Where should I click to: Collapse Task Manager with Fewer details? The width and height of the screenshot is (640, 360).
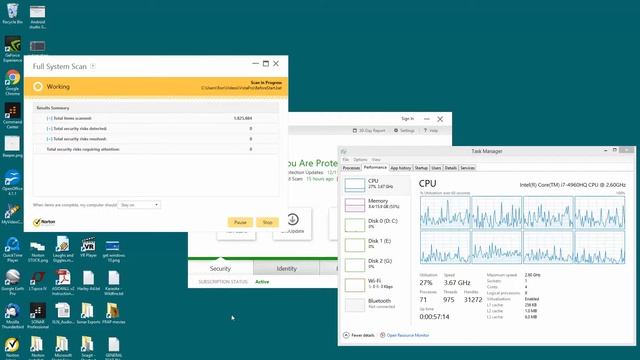(x=359, y=335)
